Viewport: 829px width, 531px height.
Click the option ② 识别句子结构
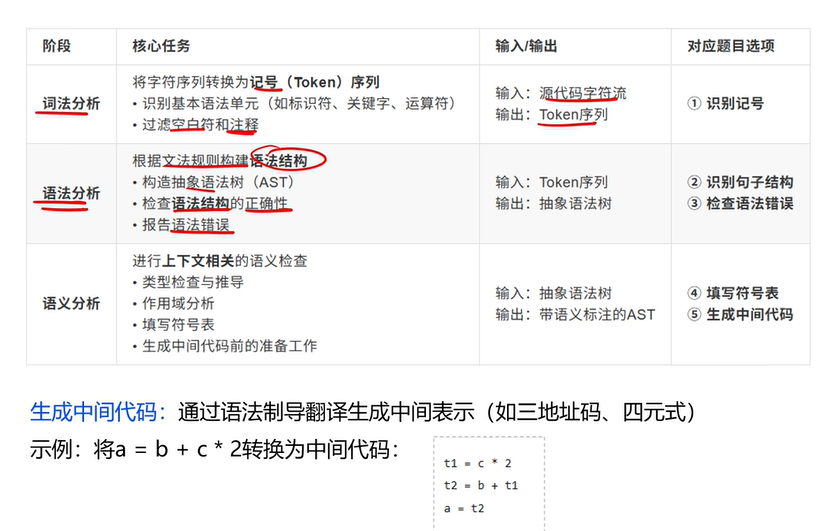point(740,182)
